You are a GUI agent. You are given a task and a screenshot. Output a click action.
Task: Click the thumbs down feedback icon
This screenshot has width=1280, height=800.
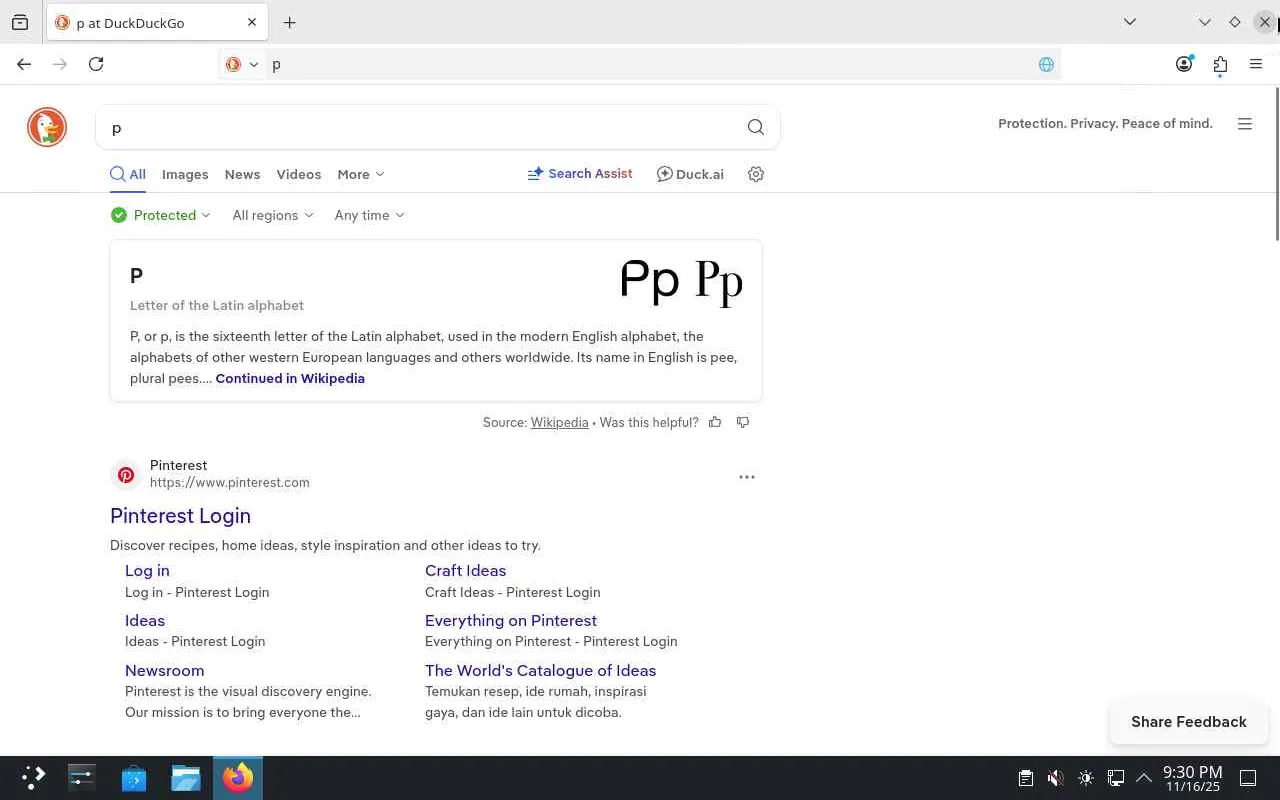743,422
